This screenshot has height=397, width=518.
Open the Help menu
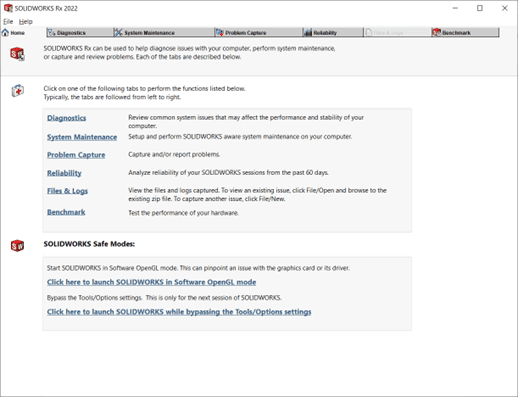click(26, 22)
